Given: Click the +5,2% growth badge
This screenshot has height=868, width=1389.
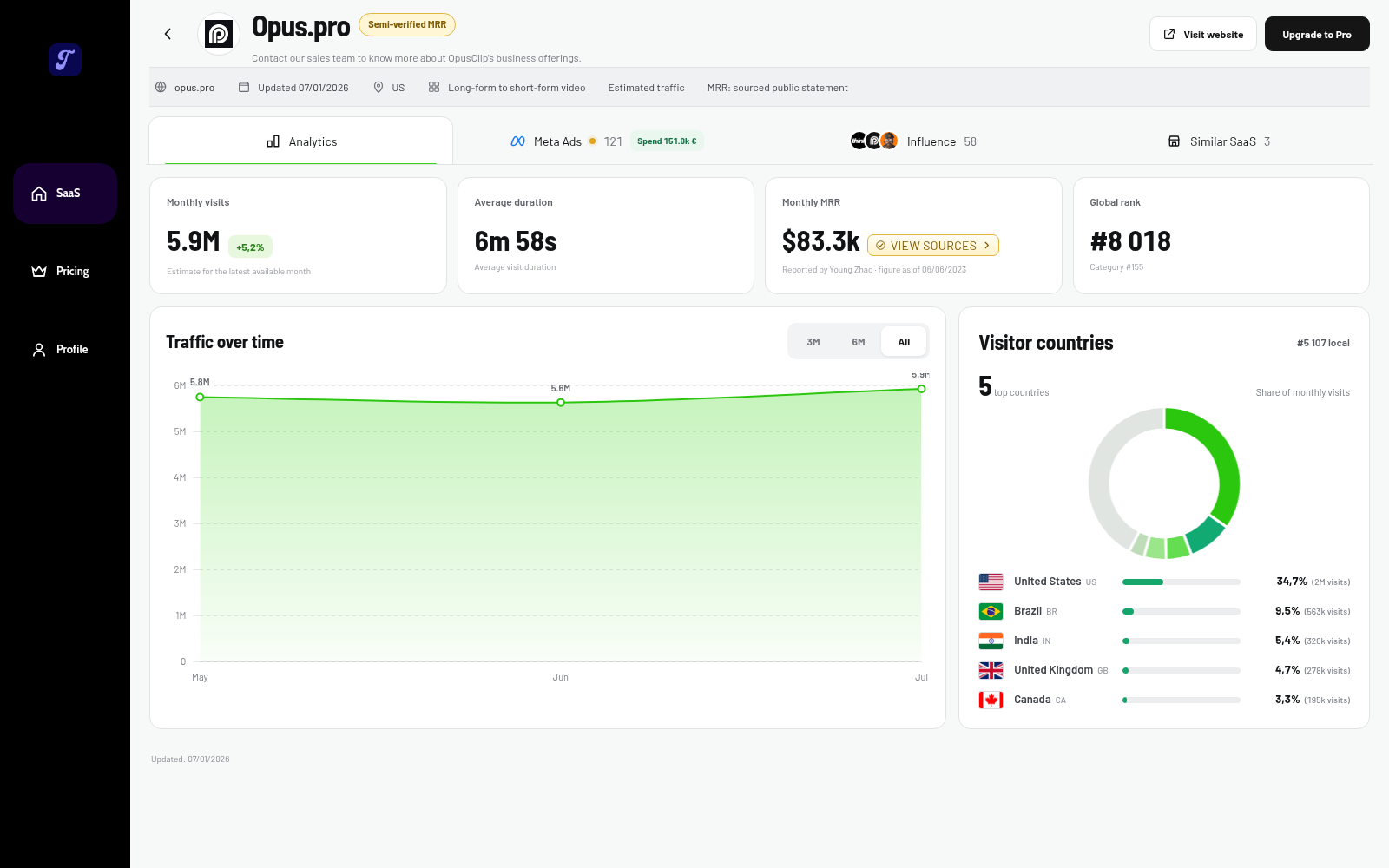Looking at the screenshot, I should pyautogui.click(x=250, y=247).
